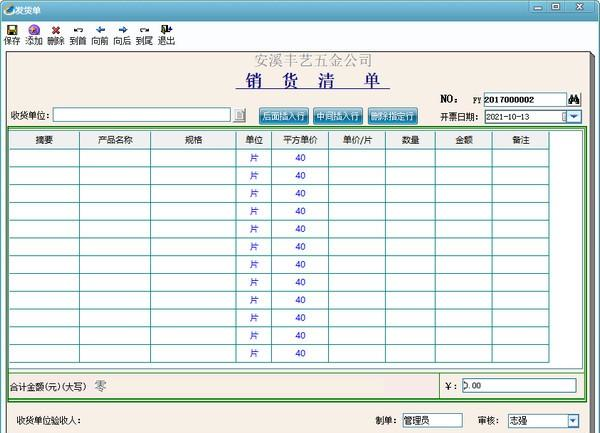Jump to the last record with 到尾
Viewport: 600px width, 433px height.
[x=144, y=35]
